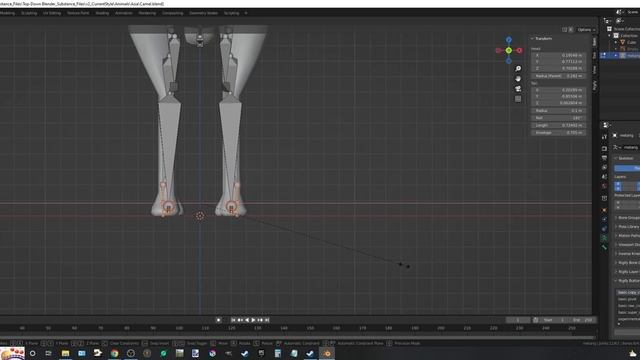This screenshot has width=640, height=360.
Task: Open File Explorer from the taskbar
Action: coord(65,353)
